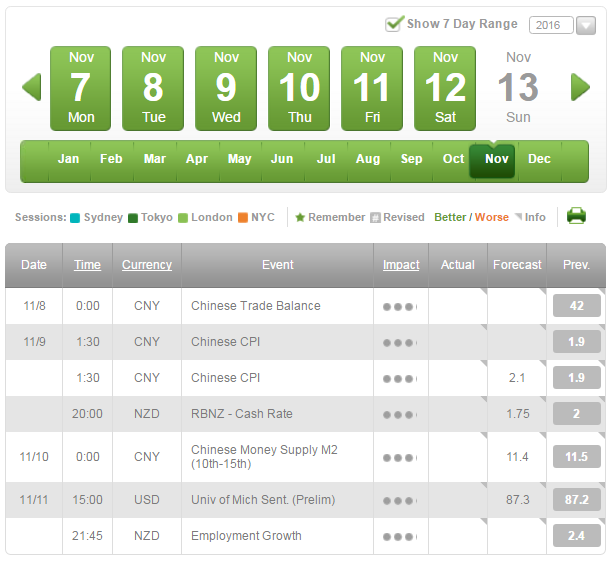Print the calendar using the printer icon
The image size is (615, 569).
[576, 216]
